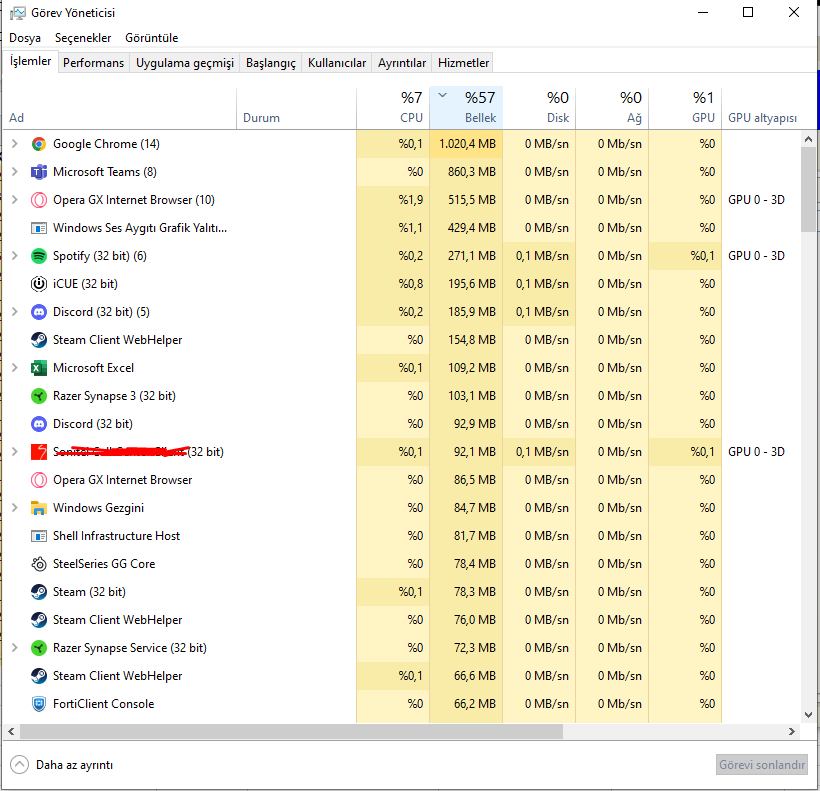Expand the Microsoft Excel process group
The width and height of the screenshot is (820, 791).
click(x=15, y=368)
